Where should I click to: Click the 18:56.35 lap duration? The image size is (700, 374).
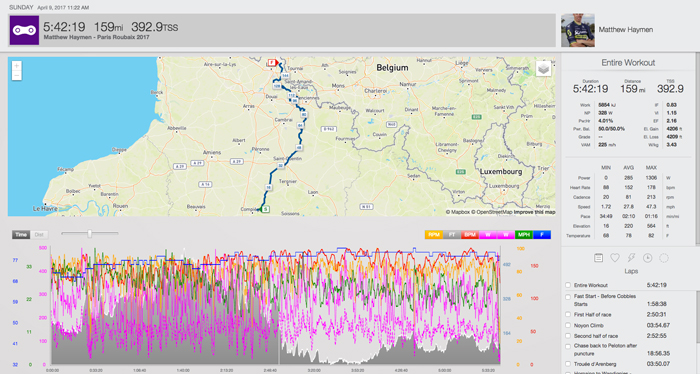[658, 353]
